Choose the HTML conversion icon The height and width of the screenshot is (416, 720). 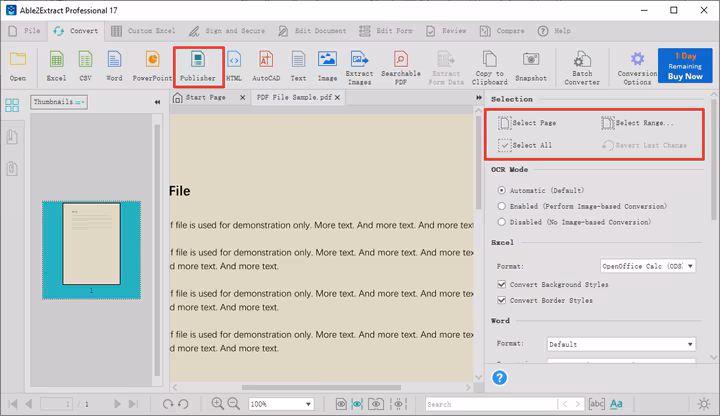point(234,66)
